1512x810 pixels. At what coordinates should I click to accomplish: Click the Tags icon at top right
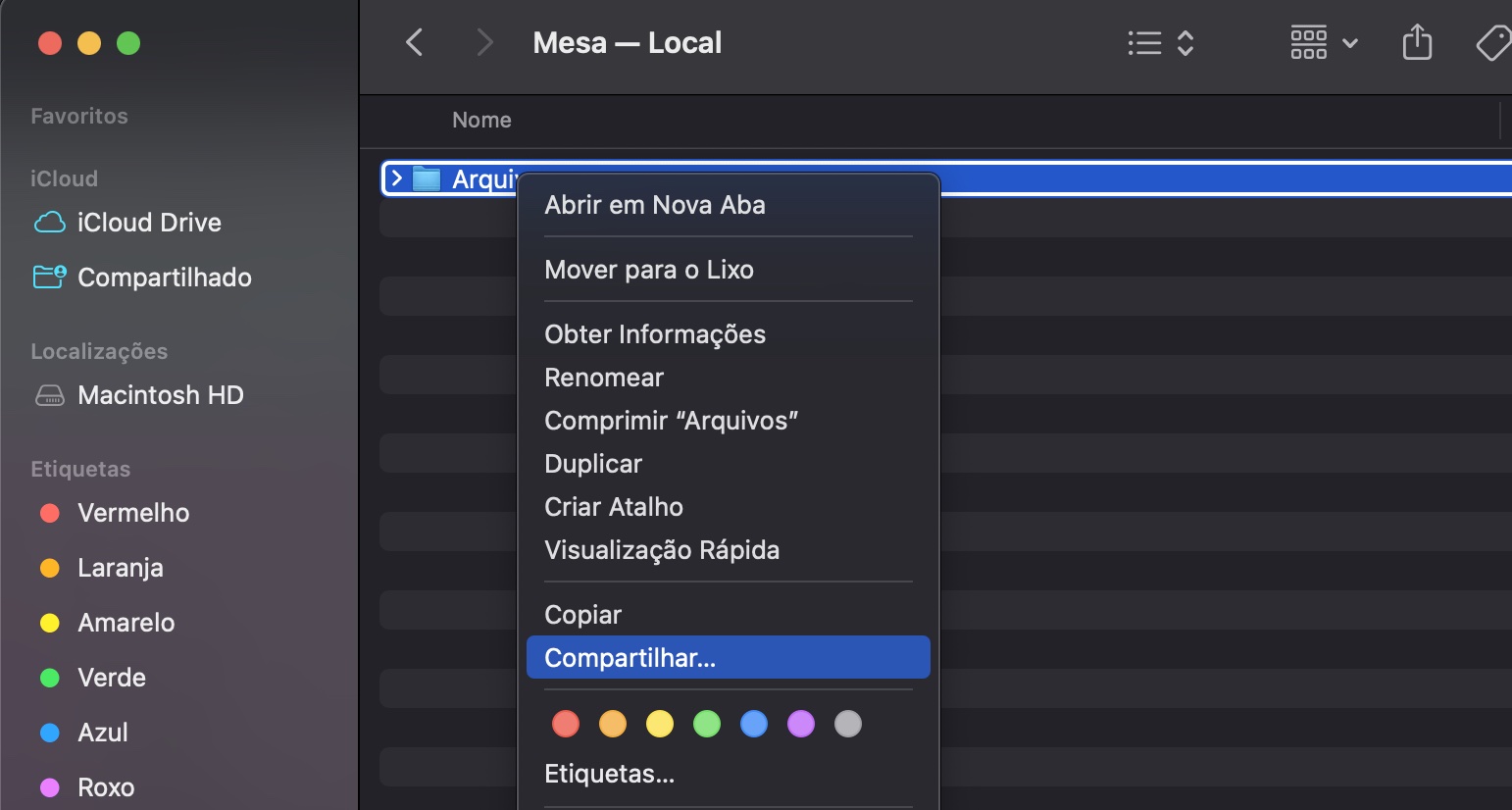[x=1494, y=42]
